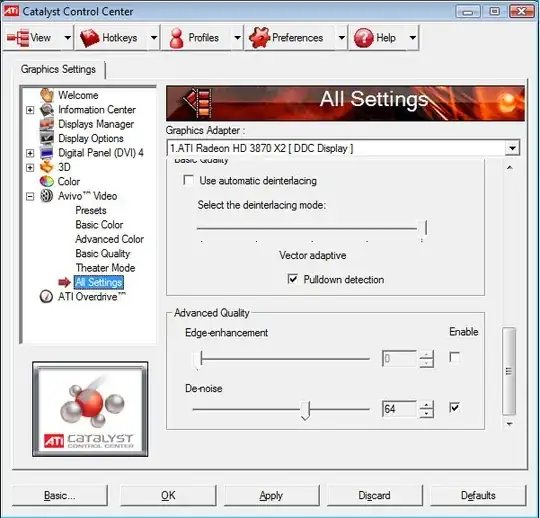Expand the 3D tree node
This screenshot has height=518, width=540.
[30, 167]
